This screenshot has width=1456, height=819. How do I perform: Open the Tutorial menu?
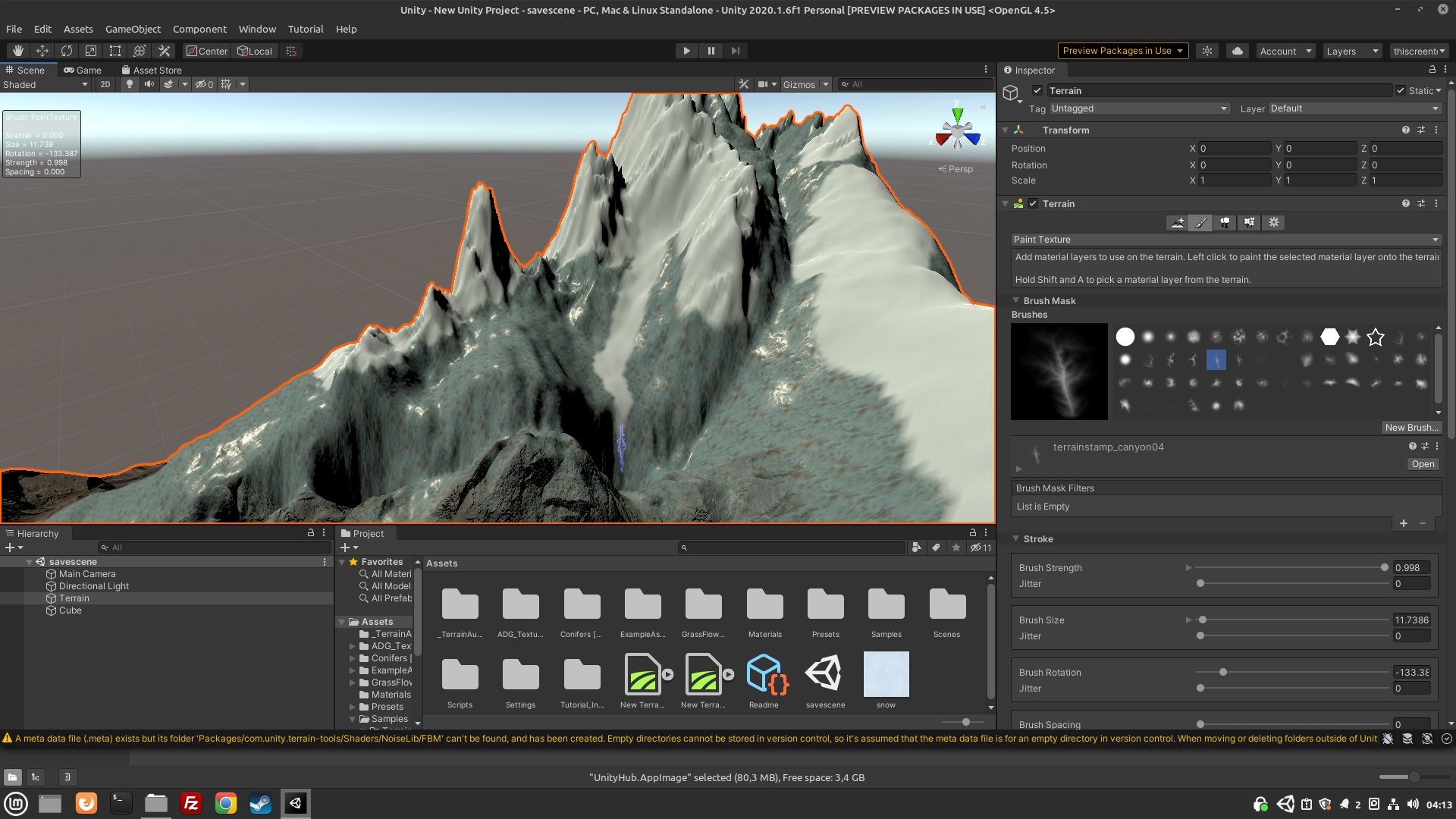click(306, 29)
